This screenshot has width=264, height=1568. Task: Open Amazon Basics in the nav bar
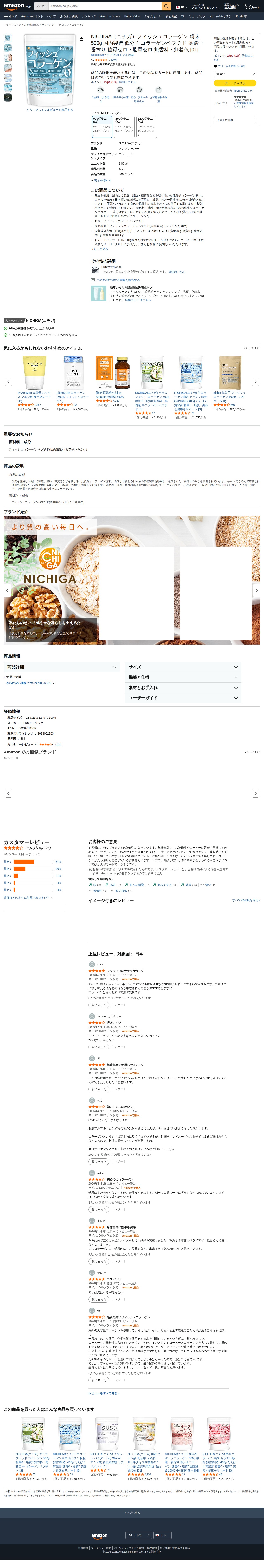110,16
